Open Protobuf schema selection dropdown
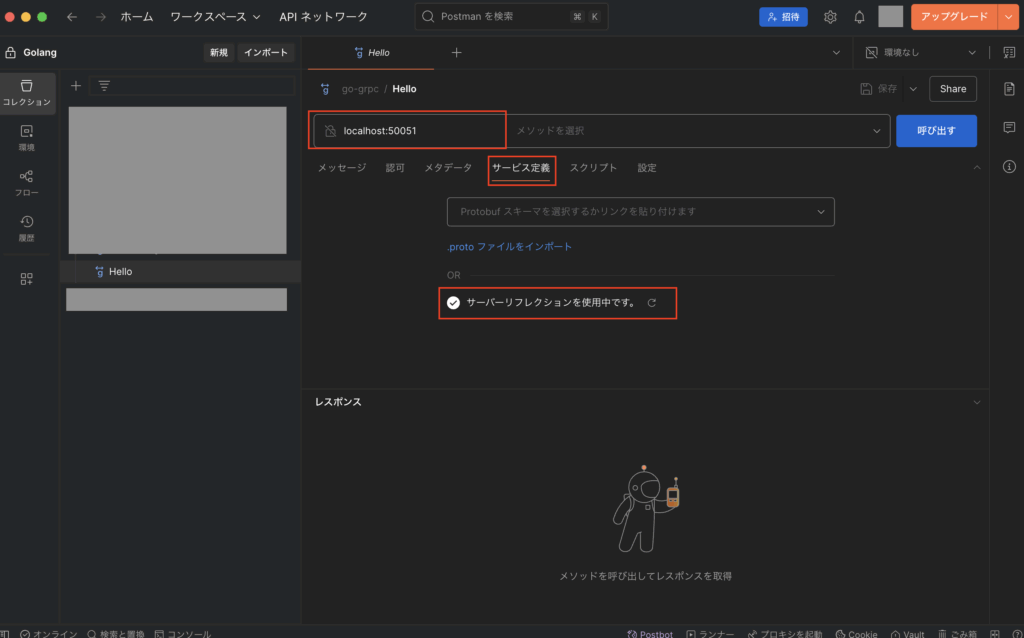 641,212
